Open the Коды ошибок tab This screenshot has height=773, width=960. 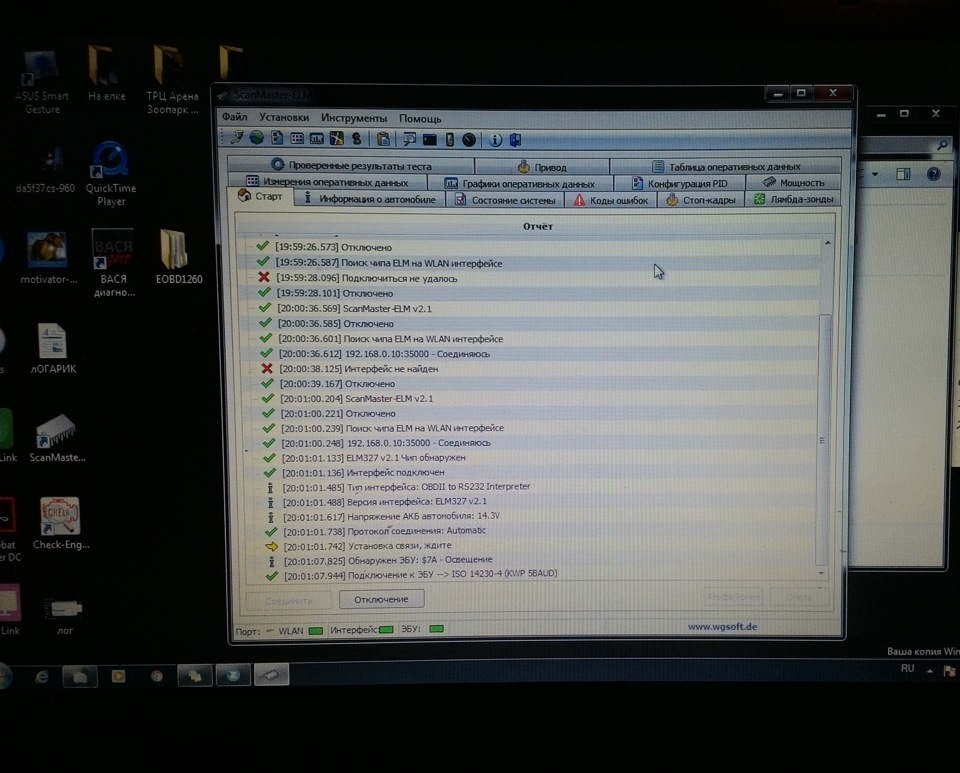(611, 200)
